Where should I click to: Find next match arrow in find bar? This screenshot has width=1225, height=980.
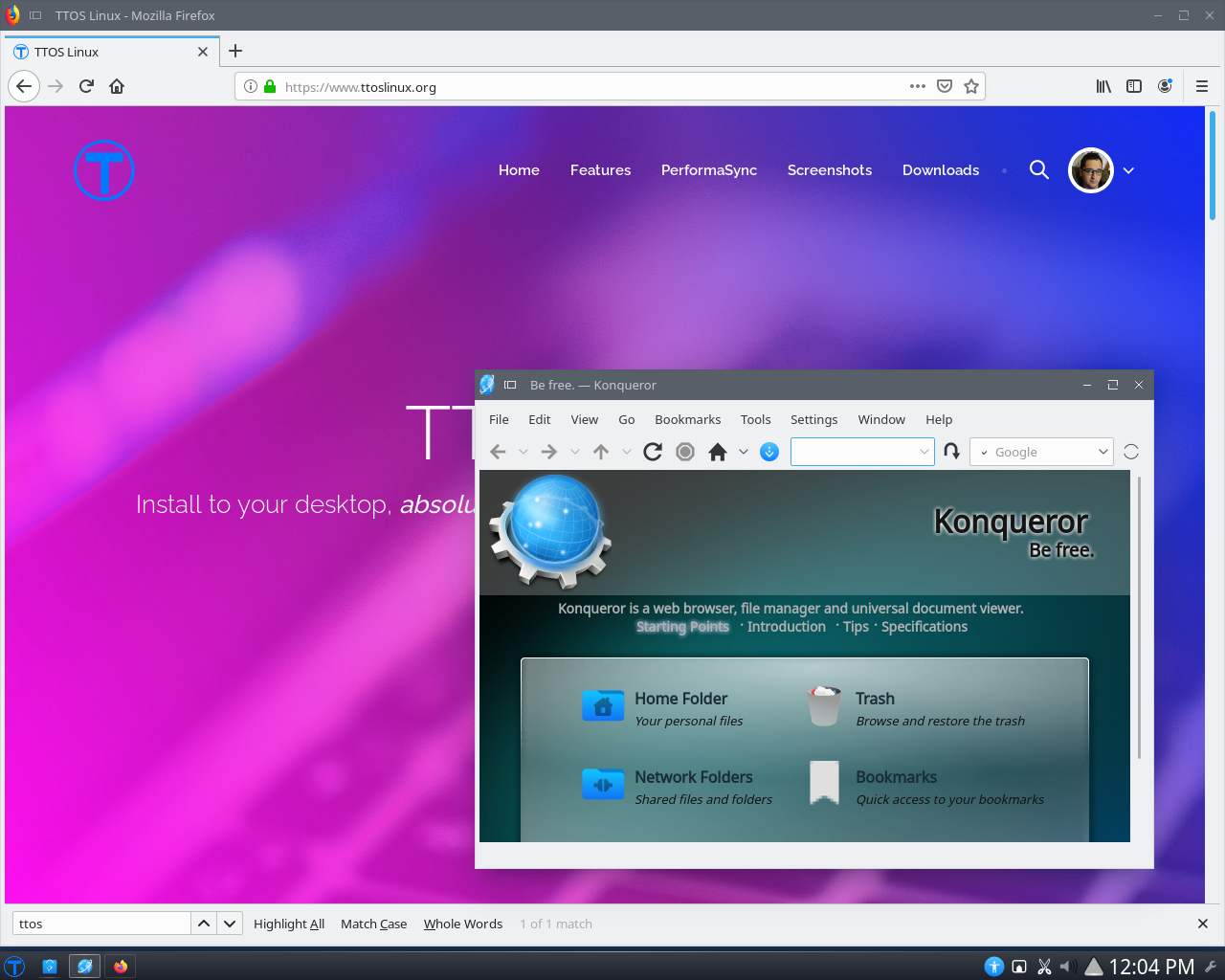(230, 924)
